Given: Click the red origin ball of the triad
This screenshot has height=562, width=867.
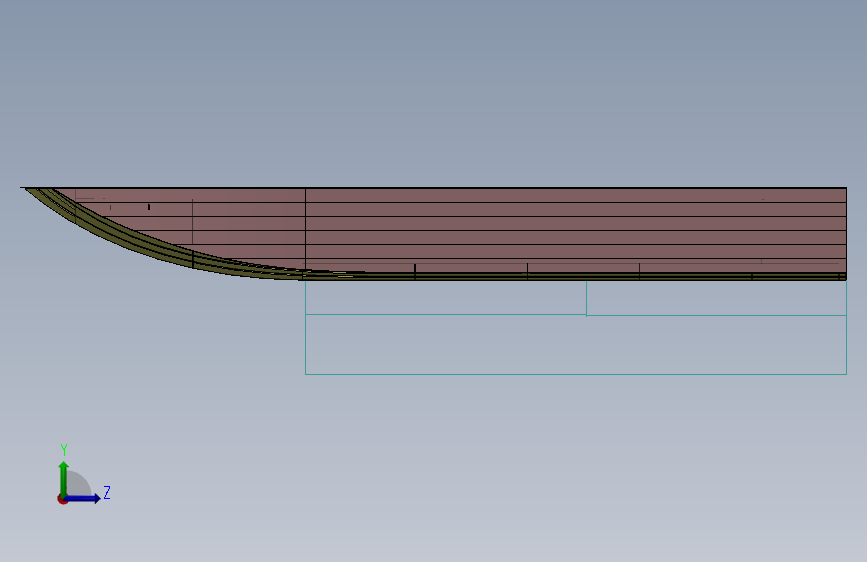Looking at the screenshot, I should coord(62,499).
